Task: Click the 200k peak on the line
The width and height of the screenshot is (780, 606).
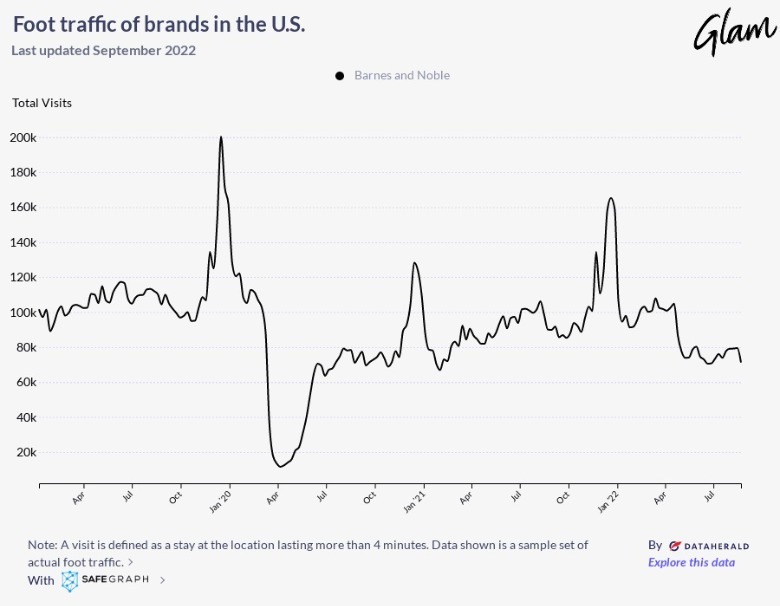Action: pos(221,138)
